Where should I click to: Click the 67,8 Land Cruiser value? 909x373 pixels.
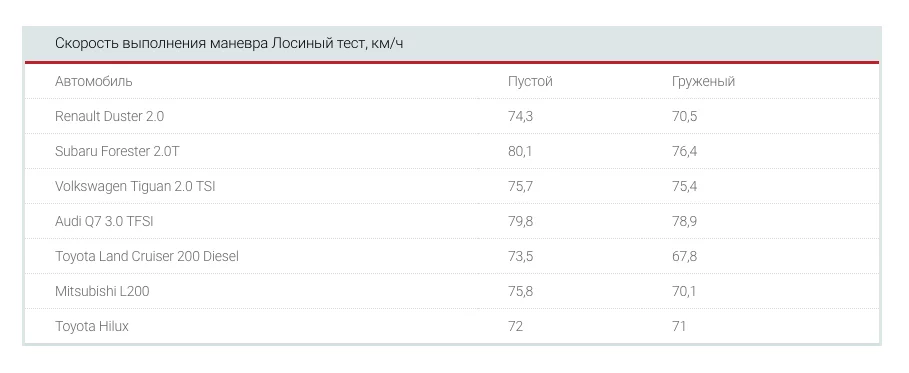(684, 256)
